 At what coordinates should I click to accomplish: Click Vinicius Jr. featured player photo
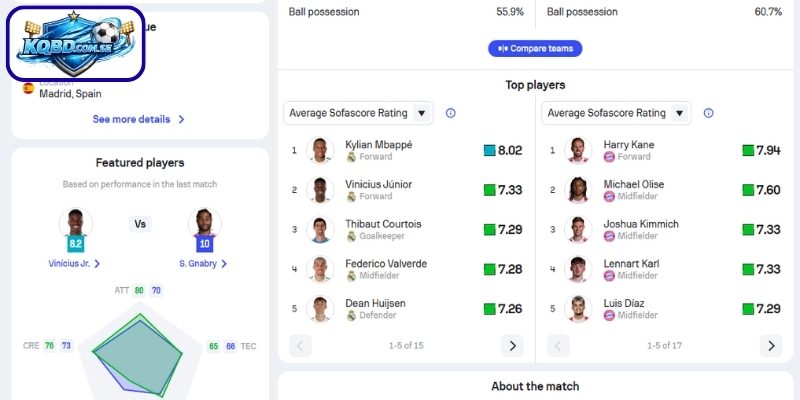tap(75, 223)
